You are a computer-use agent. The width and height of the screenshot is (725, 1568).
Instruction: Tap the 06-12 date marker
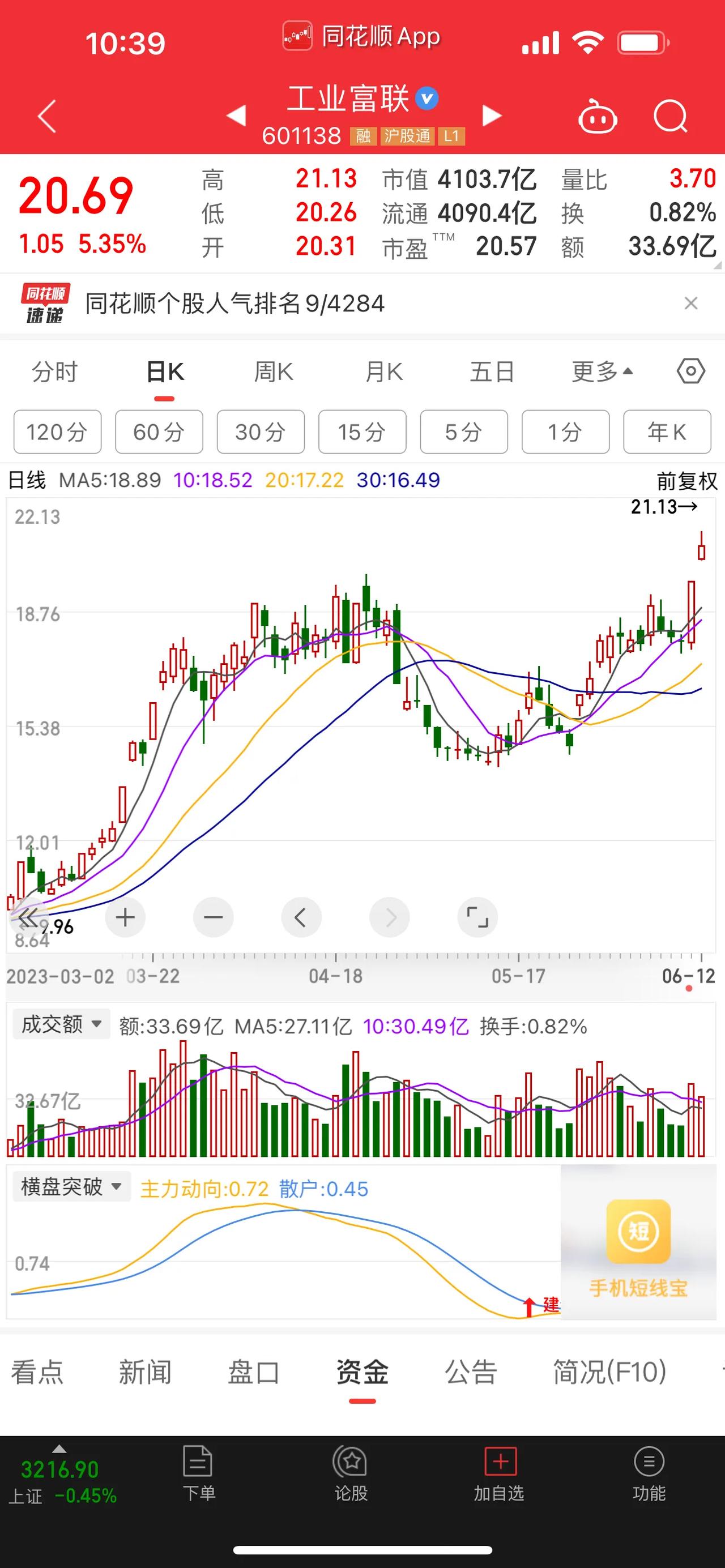[x=689, y=976]
